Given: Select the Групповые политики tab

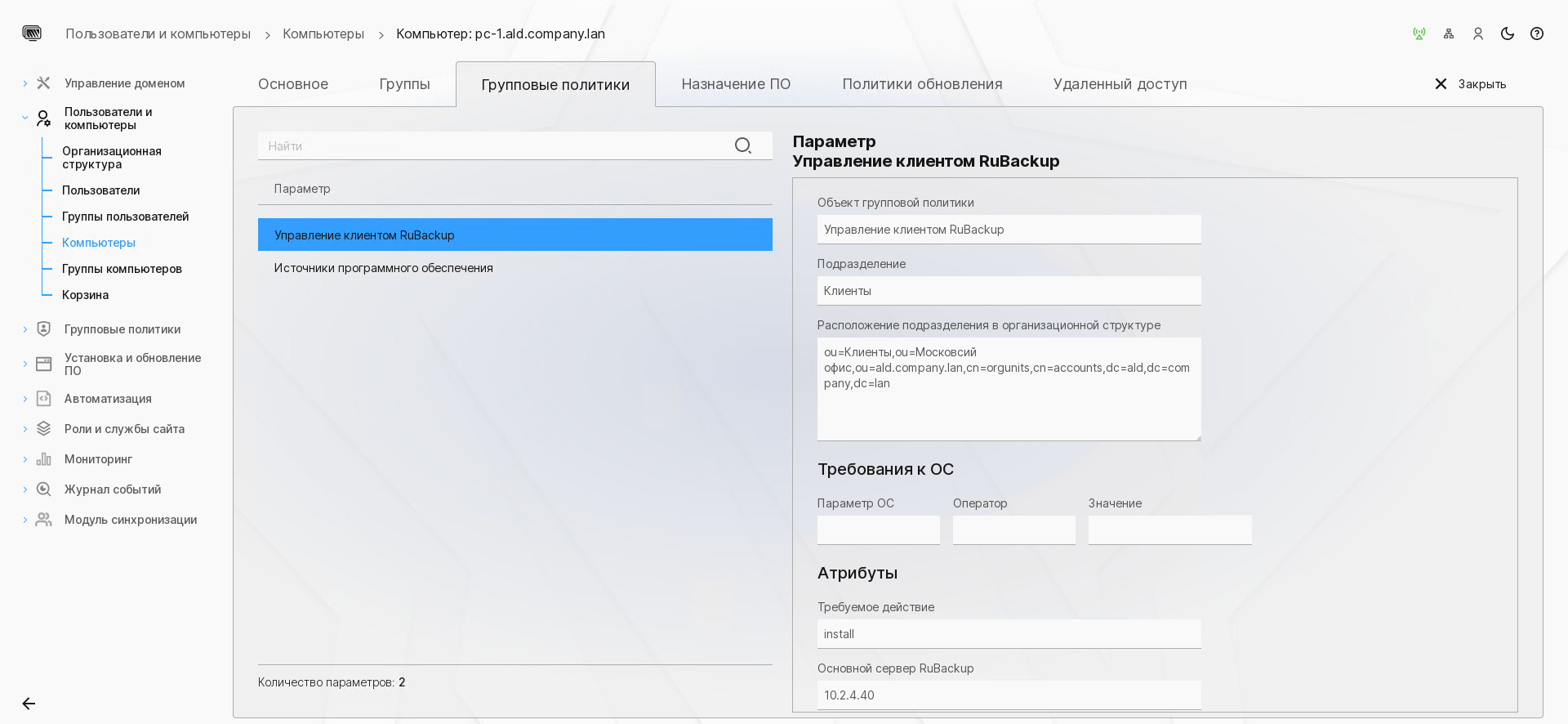Looking at the screenshot, I should coord(555,84).
